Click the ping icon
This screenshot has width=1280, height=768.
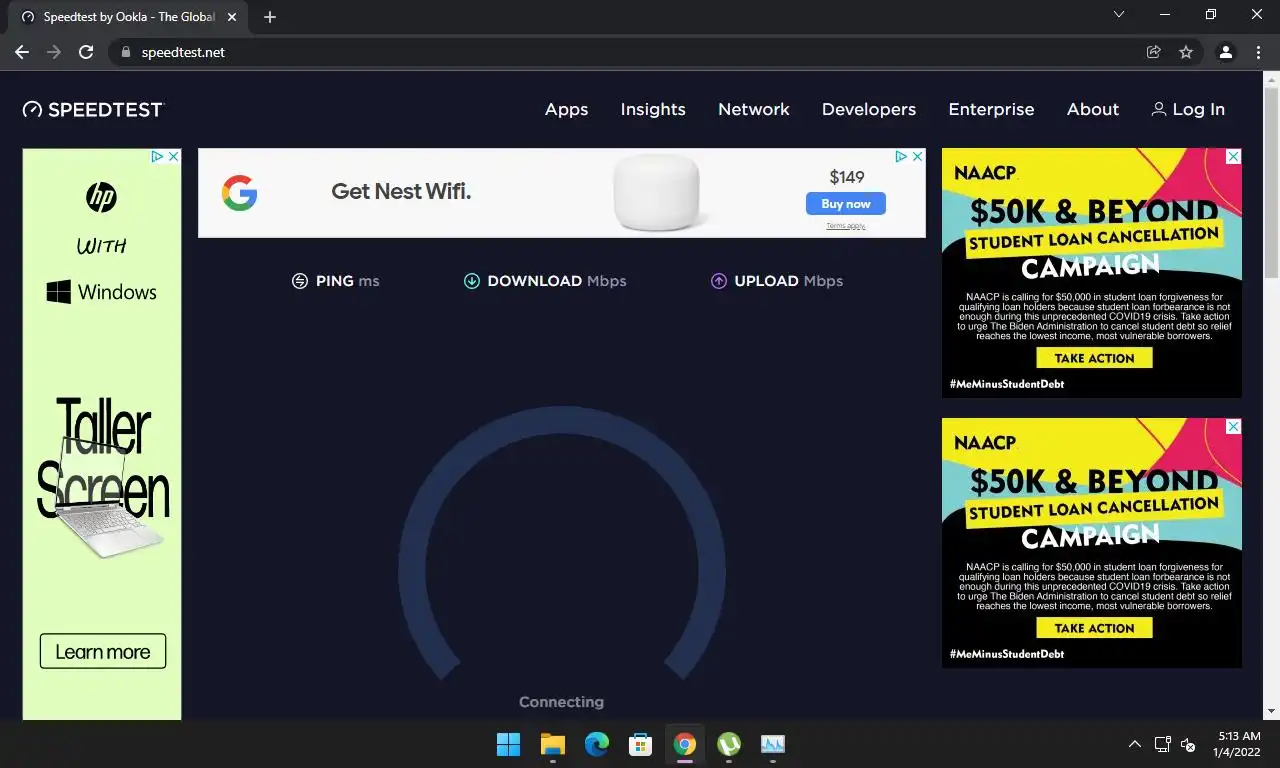[x=299, y=281]
